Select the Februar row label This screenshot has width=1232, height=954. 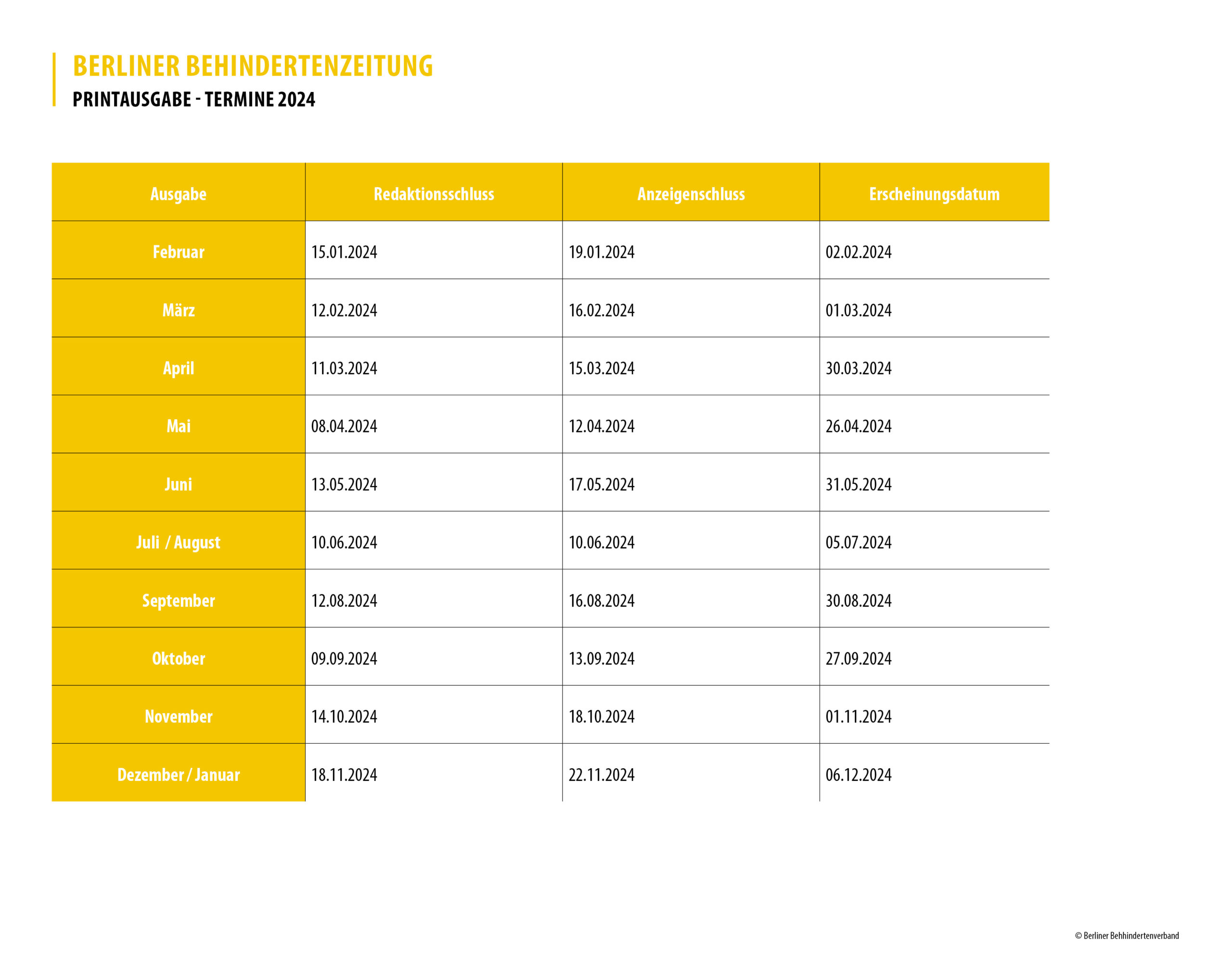[178, 252]
